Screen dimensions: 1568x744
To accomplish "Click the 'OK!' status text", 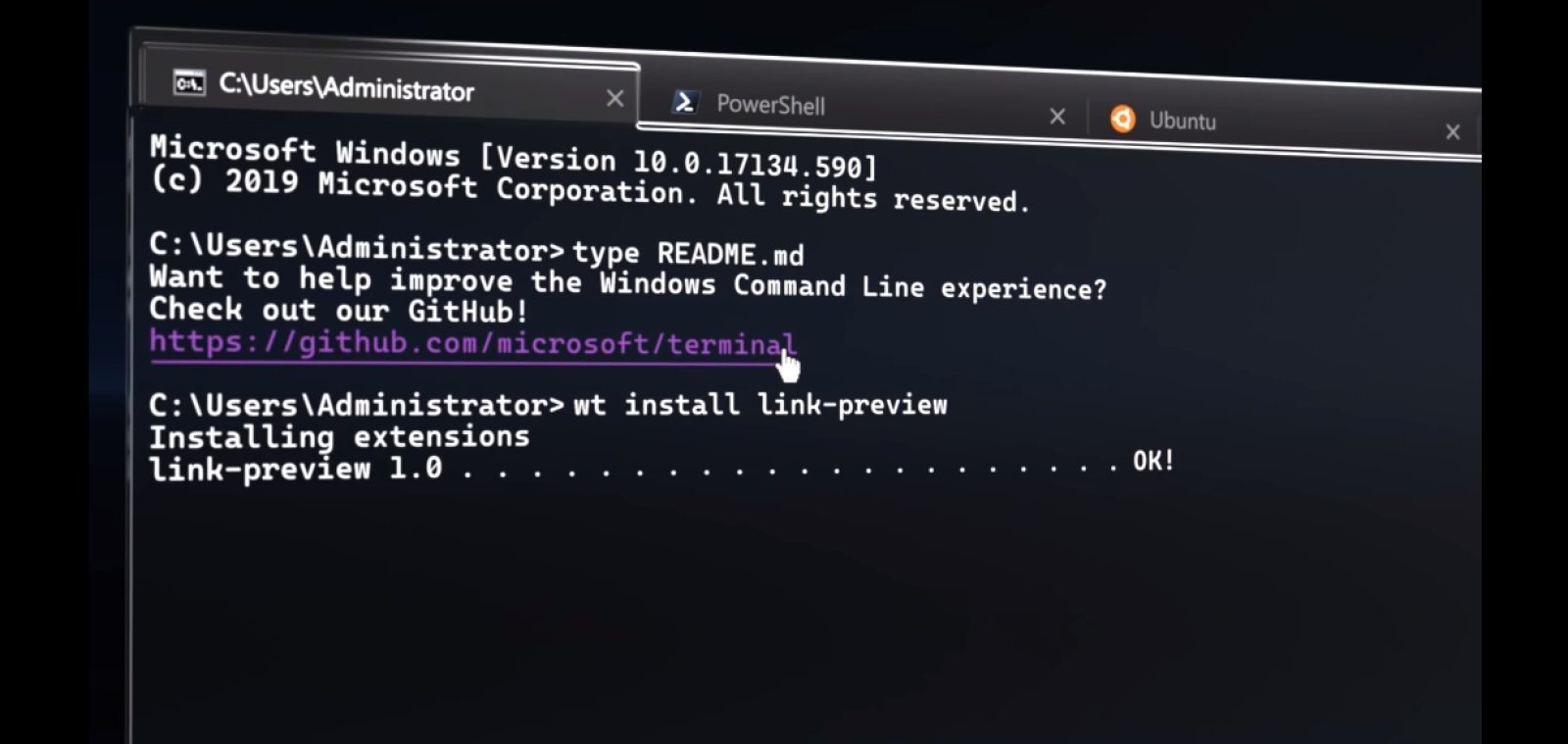I will 1153,460.
